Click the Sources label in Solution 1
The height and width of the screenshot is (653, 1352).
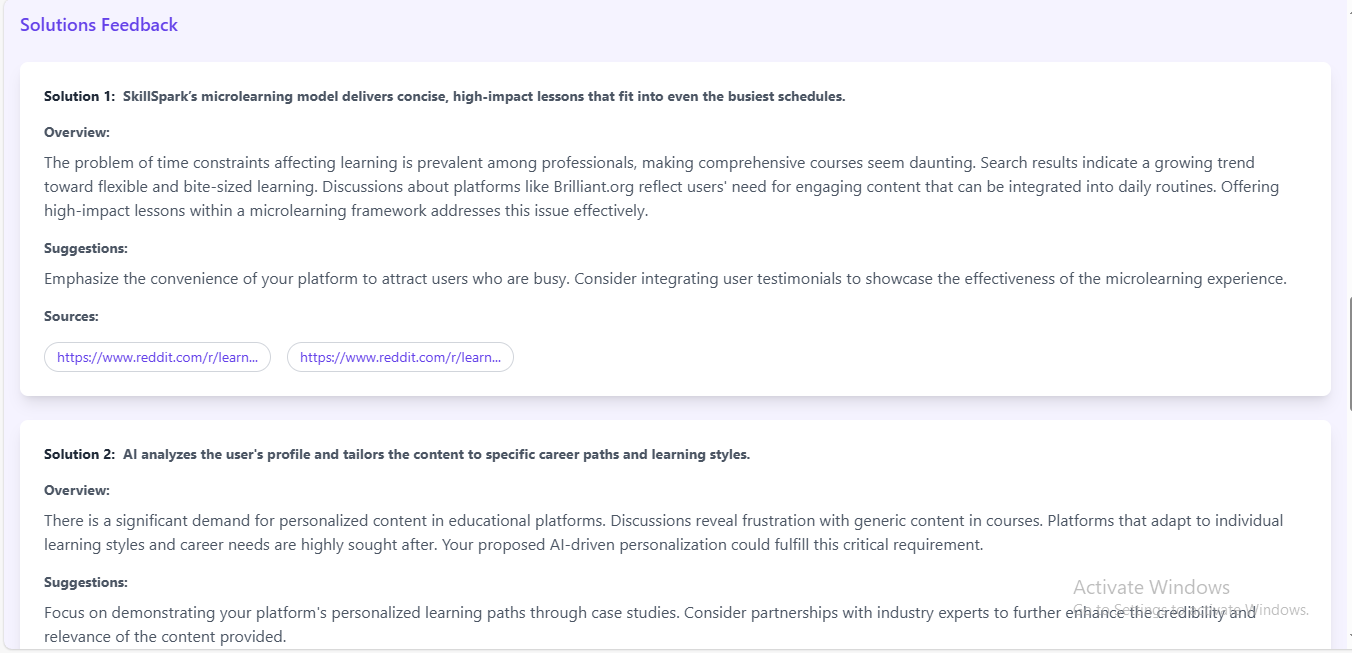pos(71,317)
